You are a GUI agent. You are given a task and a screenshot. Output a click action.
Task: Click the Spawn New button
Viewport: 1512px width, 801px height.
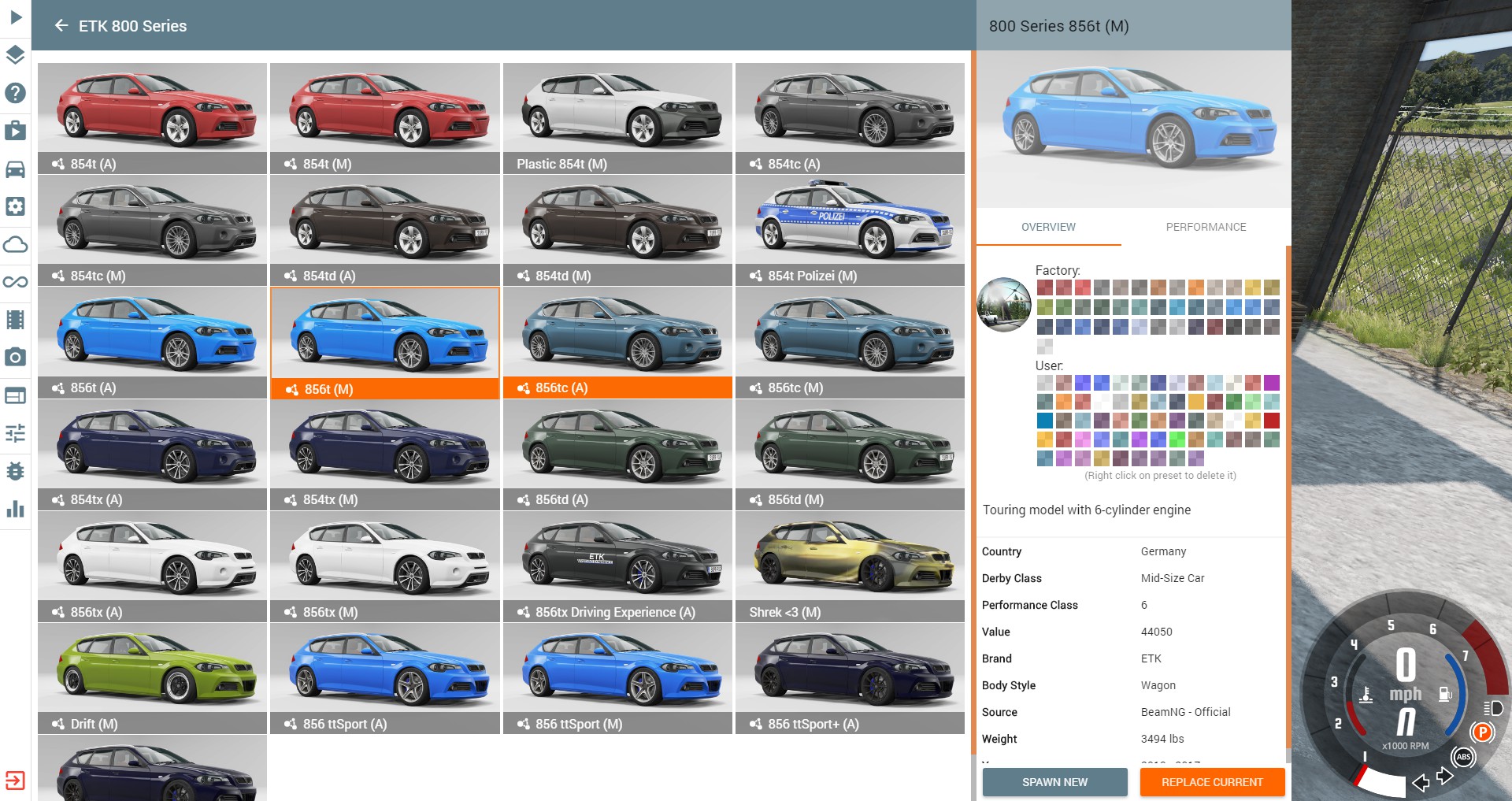point(1054,782)
